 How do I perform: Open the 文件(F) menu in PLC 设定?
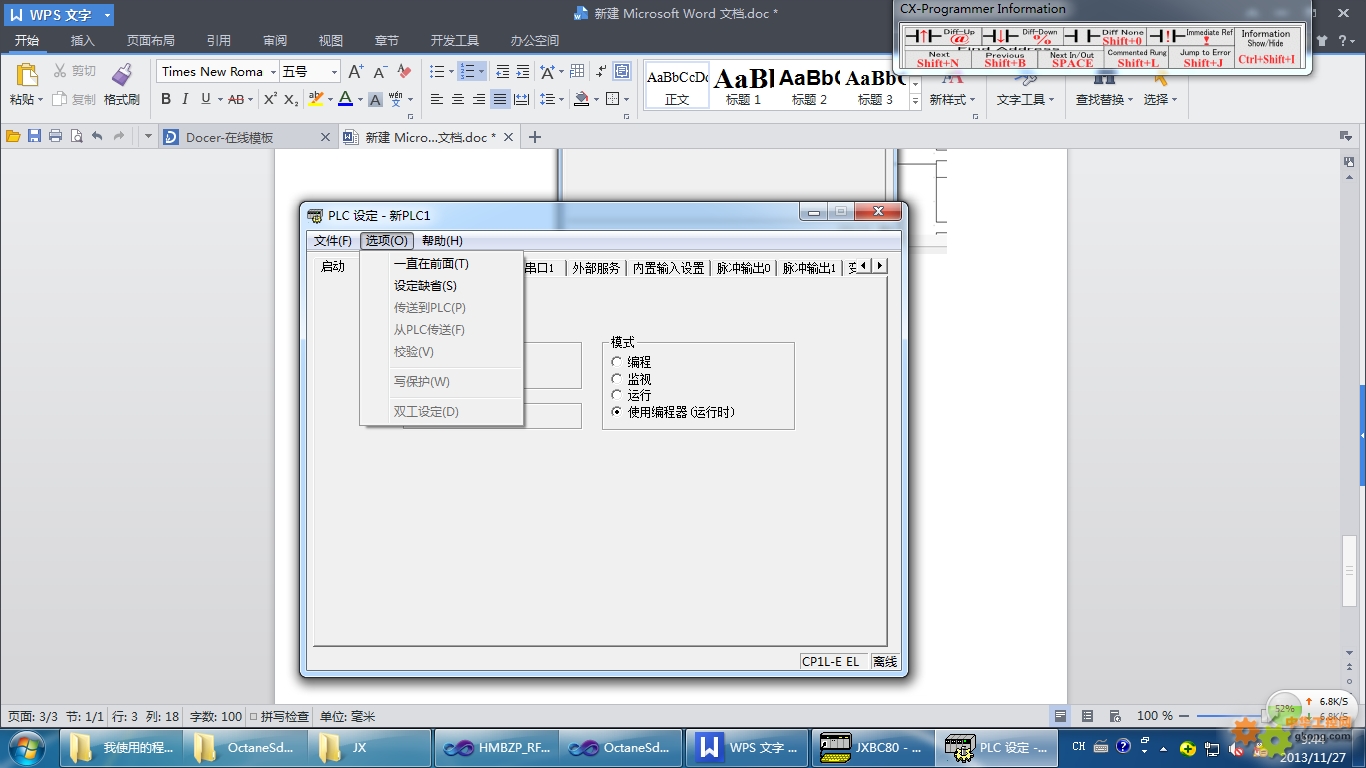(333, 241)
